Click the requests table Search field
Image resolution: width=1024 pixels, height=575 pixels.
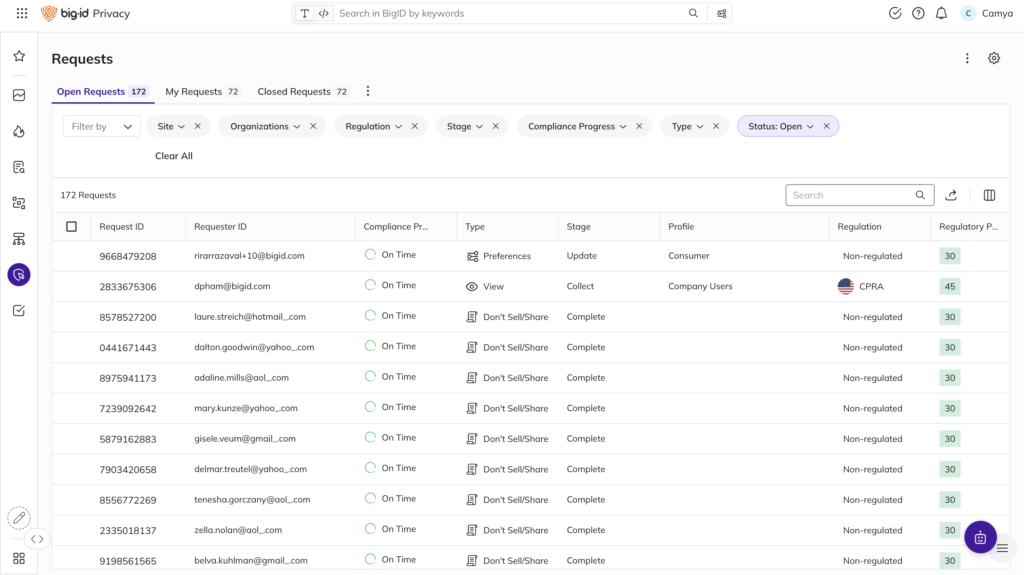pos(852,195)
